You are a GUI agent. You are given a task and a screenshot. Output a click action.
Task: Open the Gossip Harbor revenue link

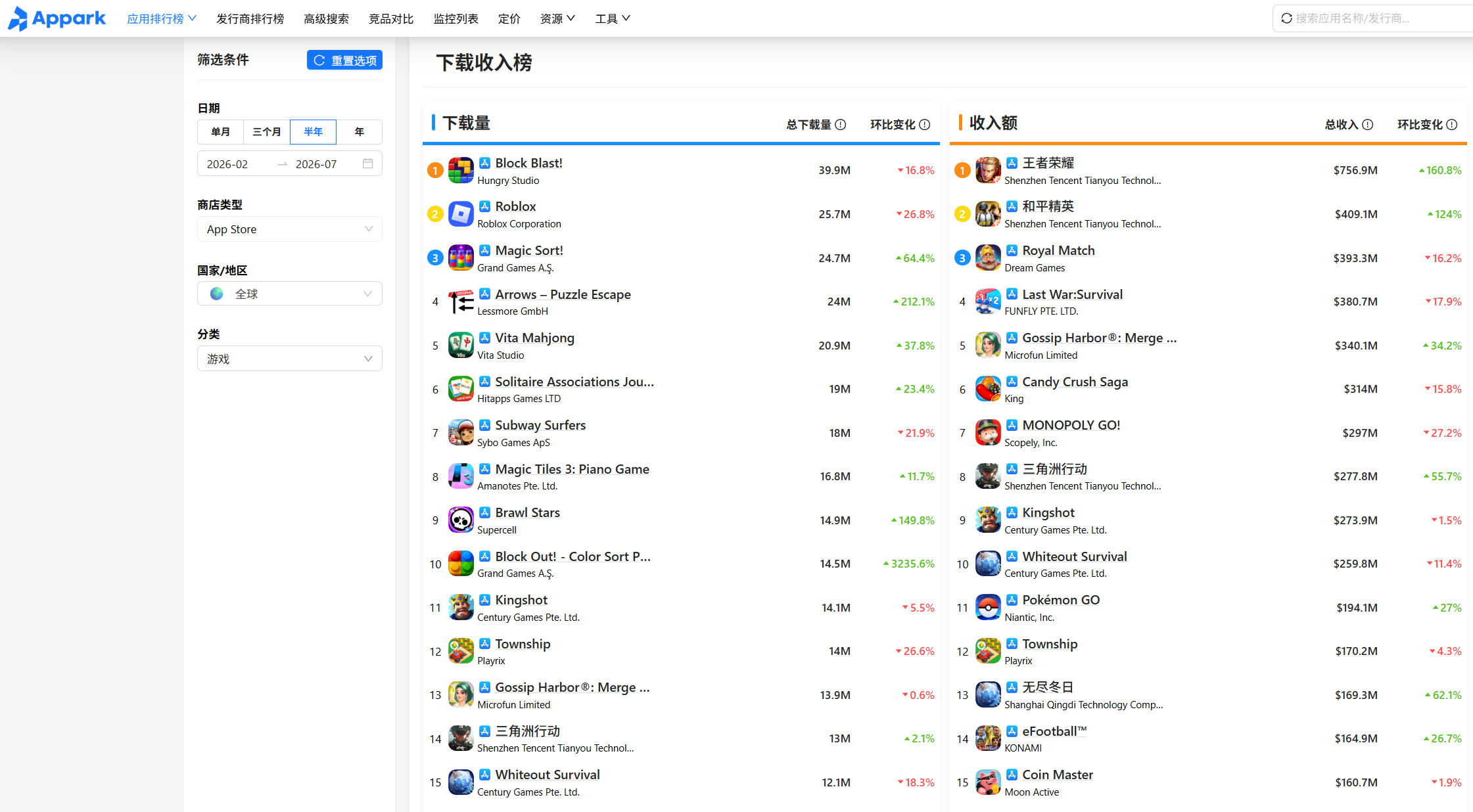[1100, 338]
